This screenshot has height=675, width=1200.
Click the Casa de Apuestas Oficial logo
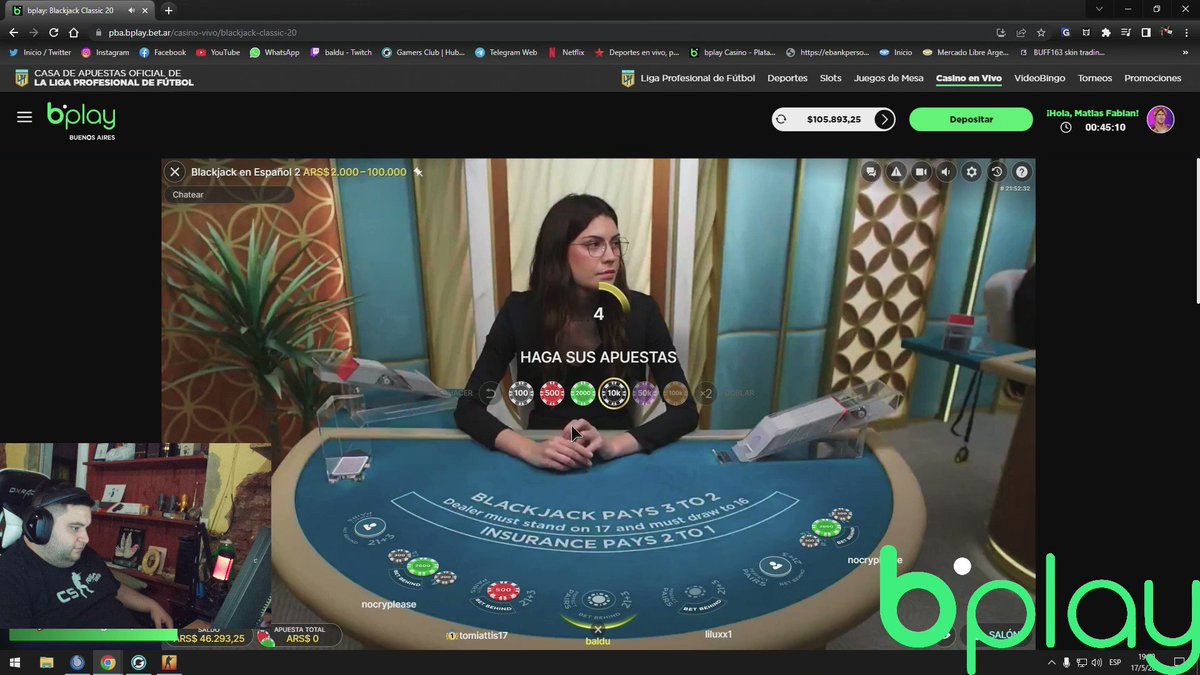point(104,78)
